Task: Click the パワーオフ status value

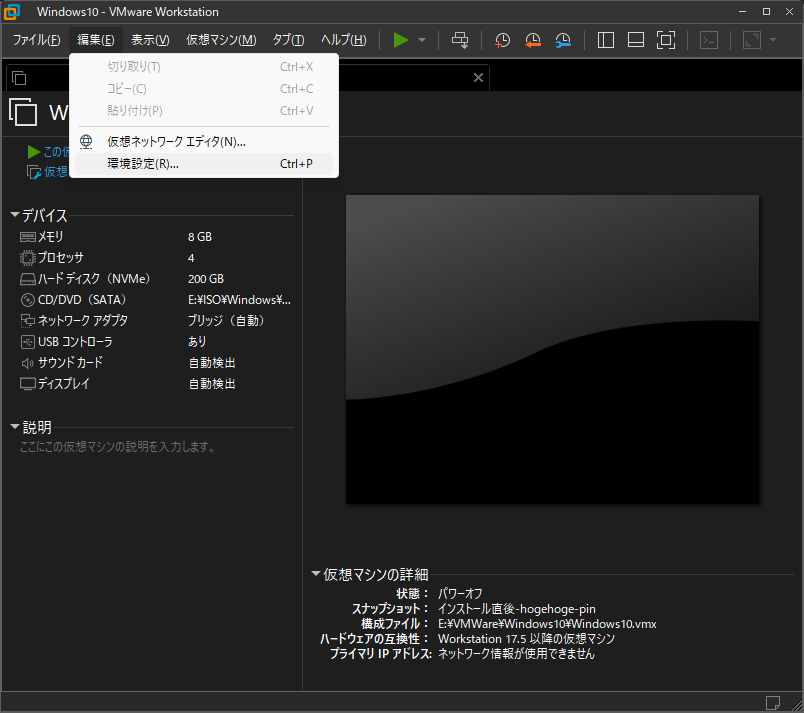Action: [x=460, y=594]
